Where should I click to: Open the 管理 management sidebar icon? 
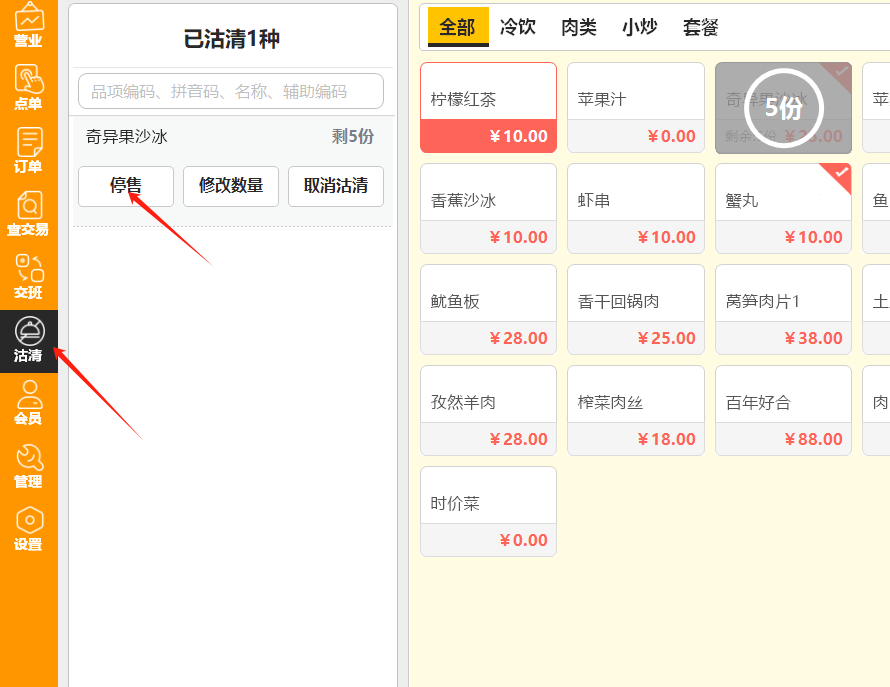click(28, 466)
